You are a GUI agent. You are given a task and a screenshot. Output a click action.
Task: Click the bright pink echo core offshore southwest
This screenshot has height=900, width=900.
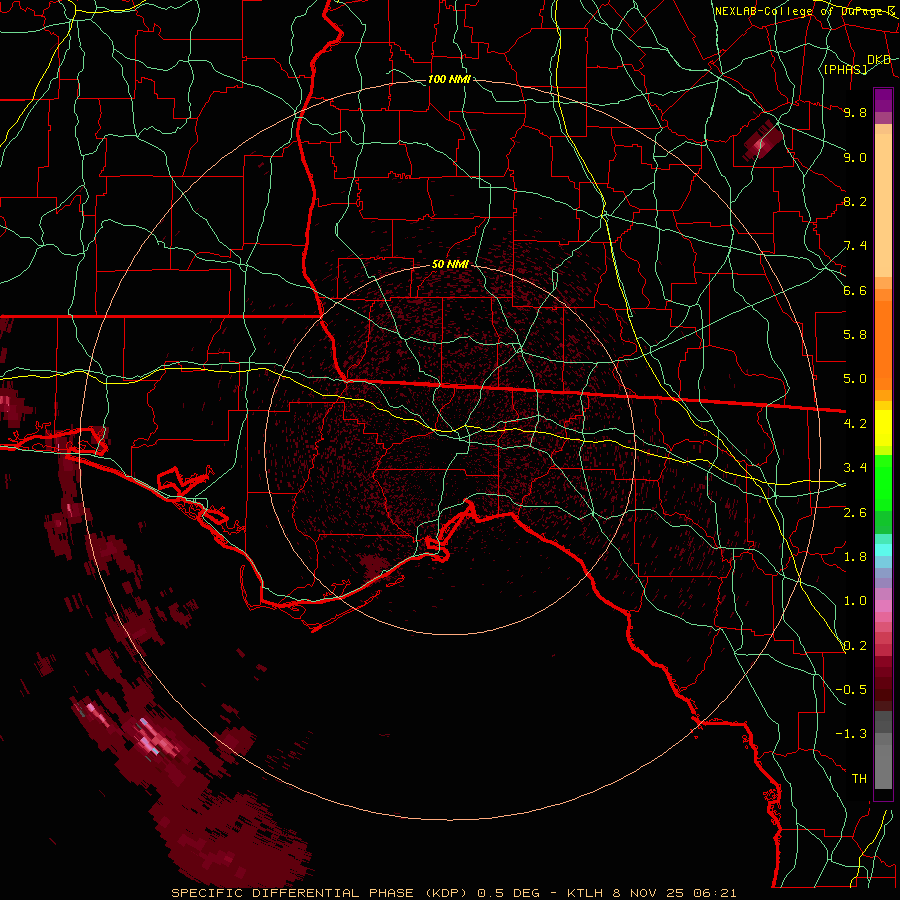click(154, 737)
